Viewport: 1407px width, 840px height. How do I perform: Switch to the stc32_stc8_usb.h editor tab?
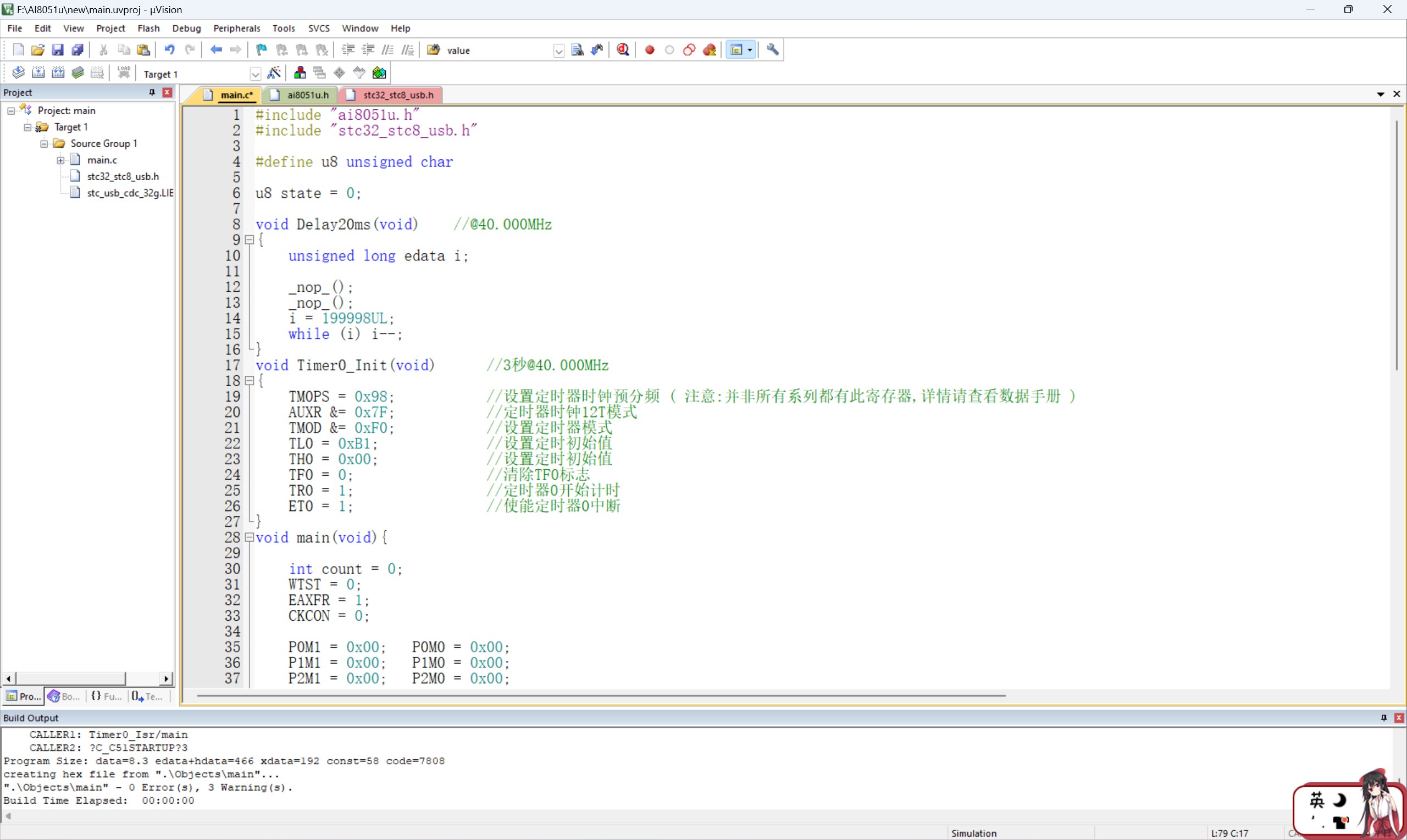click(x=392, y=95)
